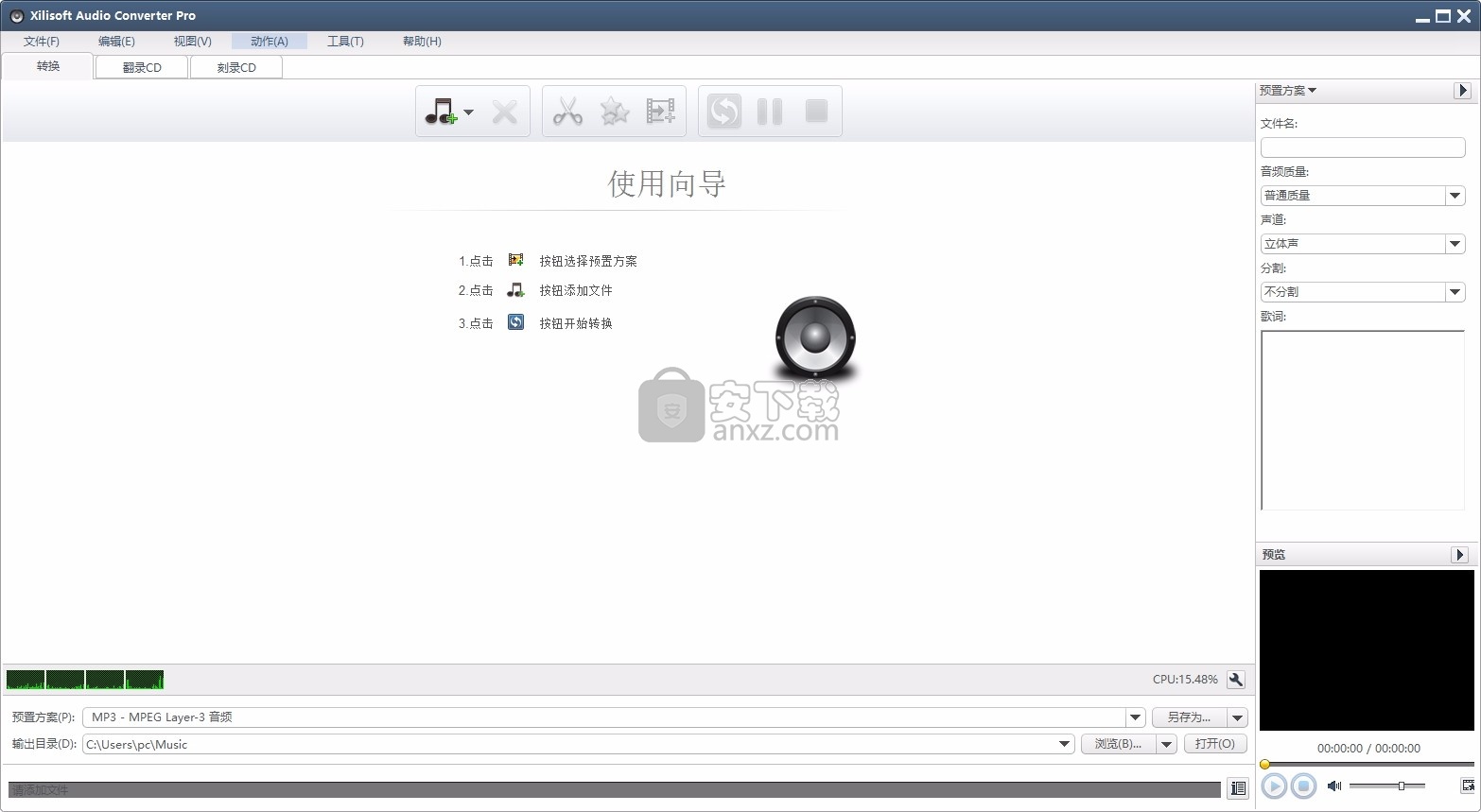The width and height of the screenshot is (1481, 812).
Task: Click the add audio file toolbar icon
Action: tap(440, 112)
